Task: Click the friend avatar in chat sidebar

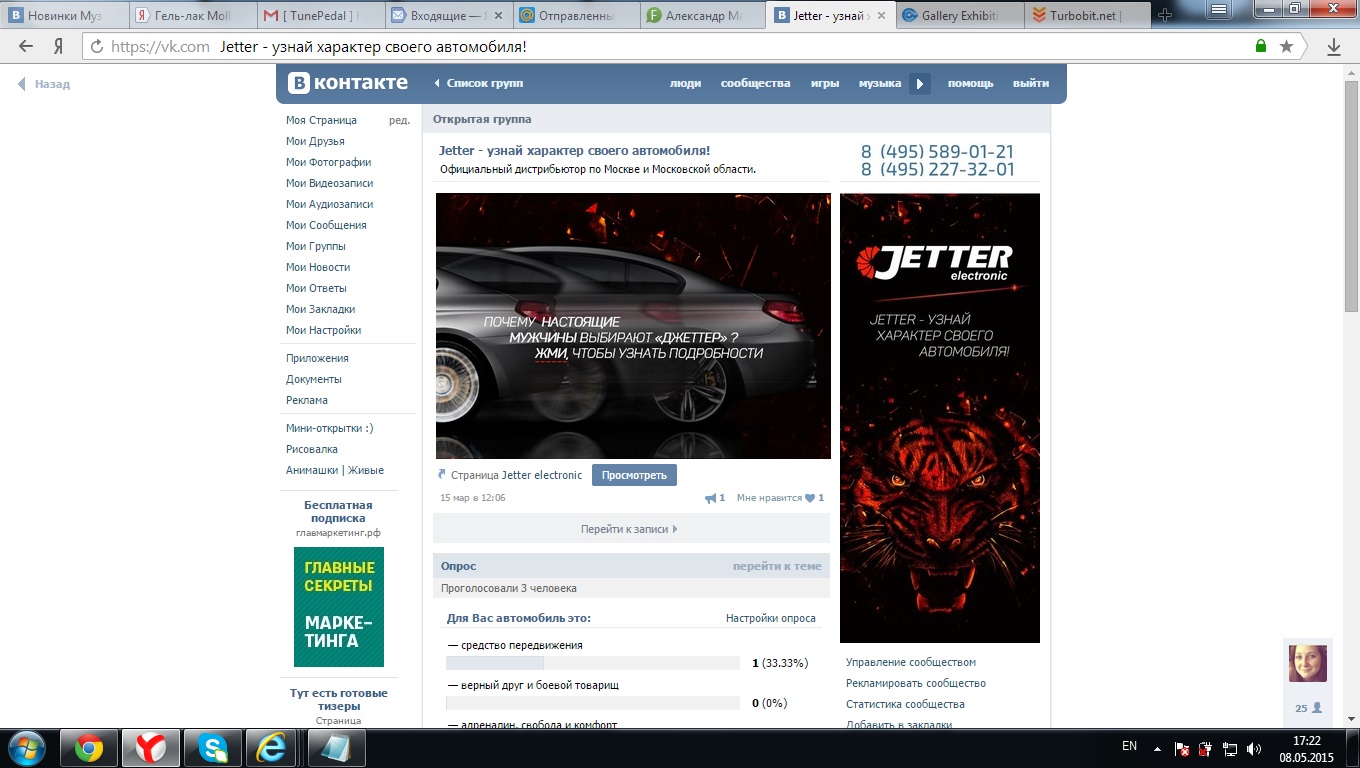Action: [1308, 664]
